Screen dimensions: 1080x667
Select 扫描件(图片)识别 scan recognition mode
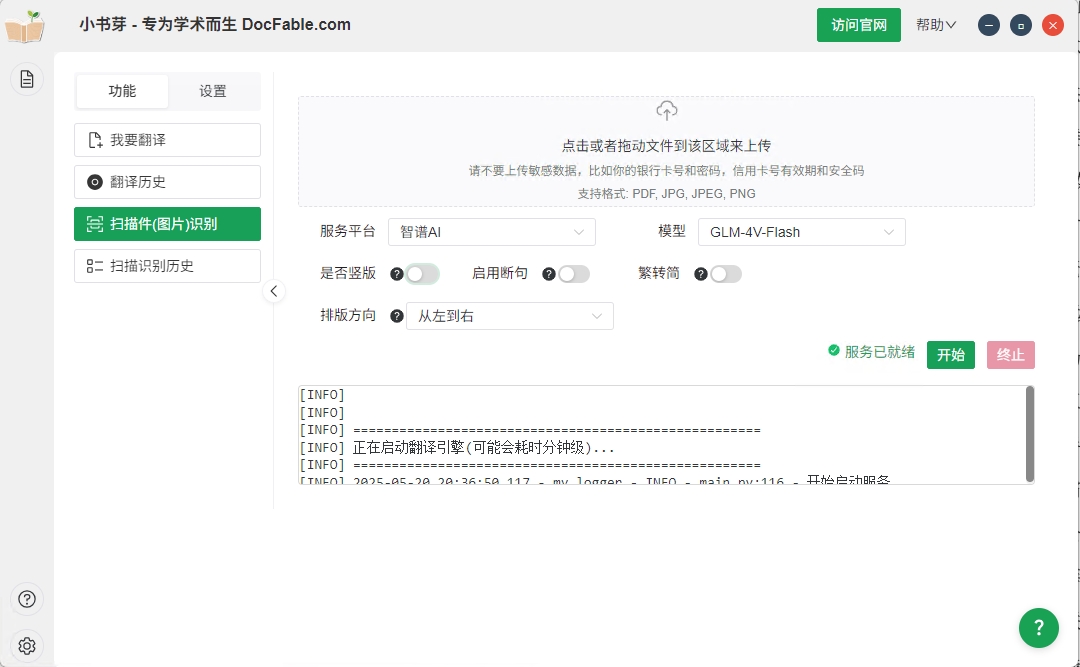pyautogui.click(x=167, y=224)
